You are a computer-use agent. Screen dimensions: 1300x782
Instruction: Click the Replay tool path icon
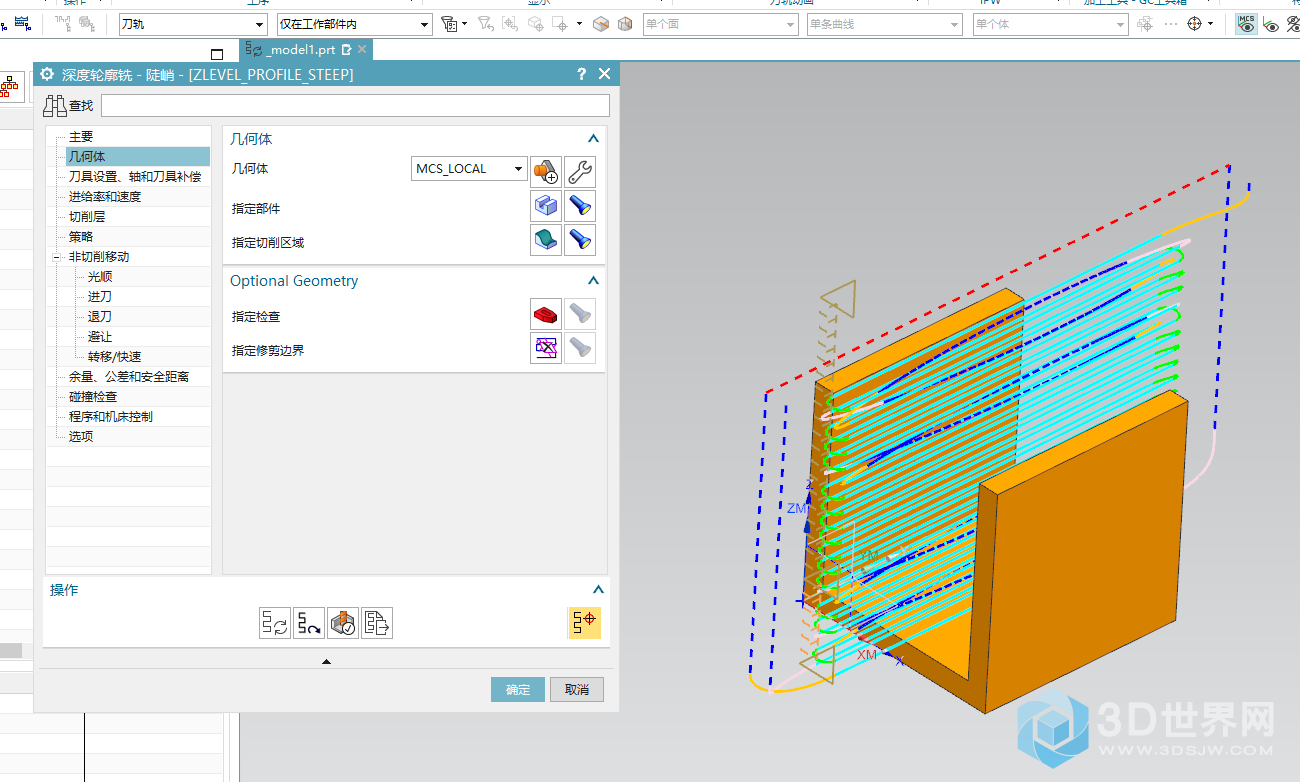309,623
